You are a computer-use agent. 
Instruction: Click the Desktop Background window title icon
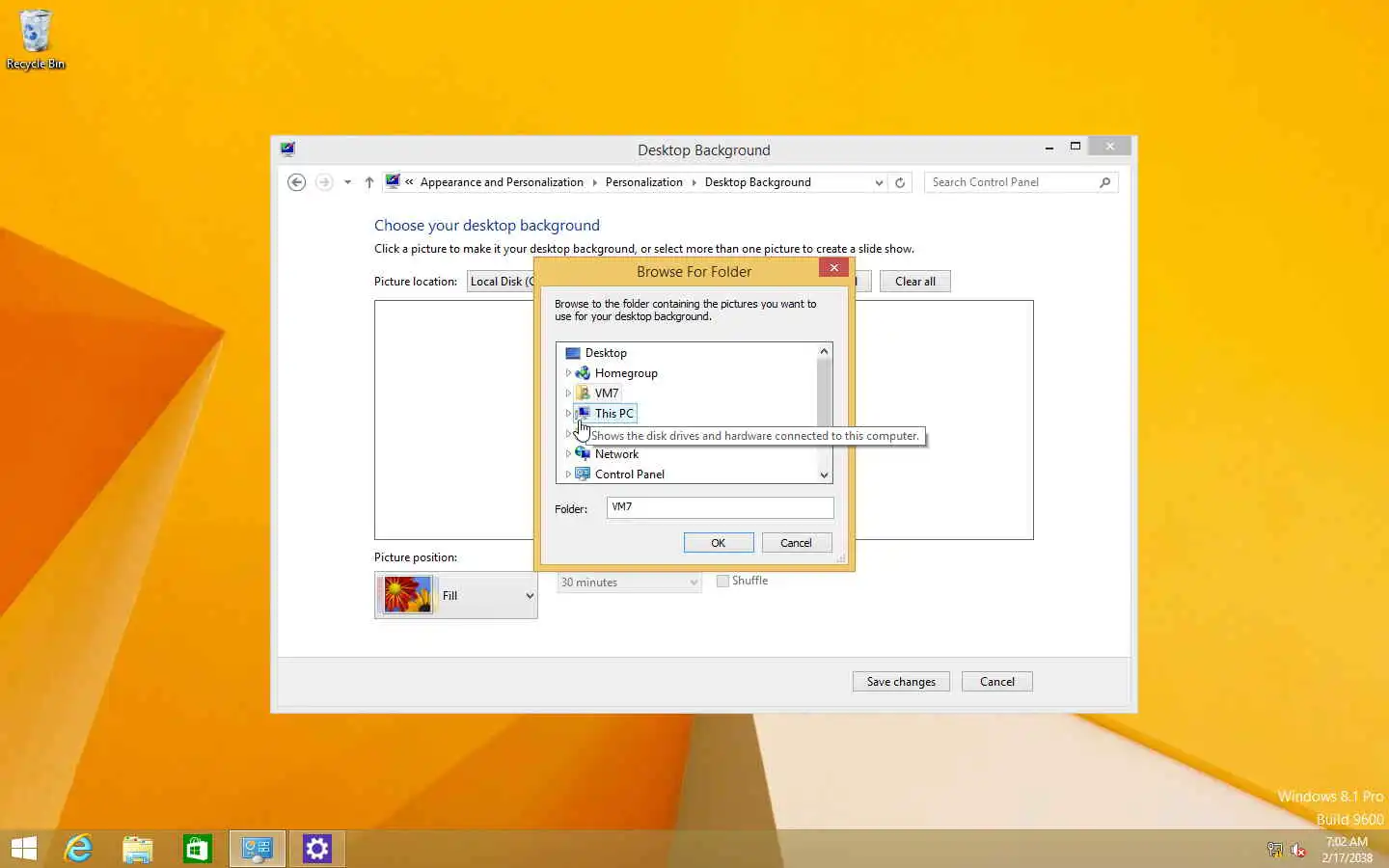pyautogui.click(x=287, y=149)
